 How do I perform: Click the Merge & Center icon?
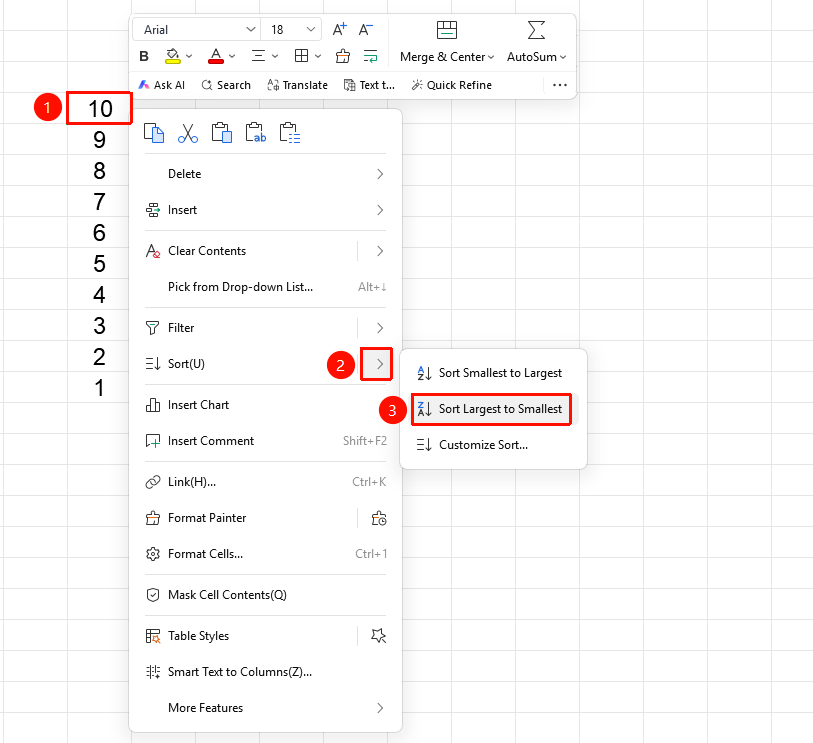click(446, 30)
